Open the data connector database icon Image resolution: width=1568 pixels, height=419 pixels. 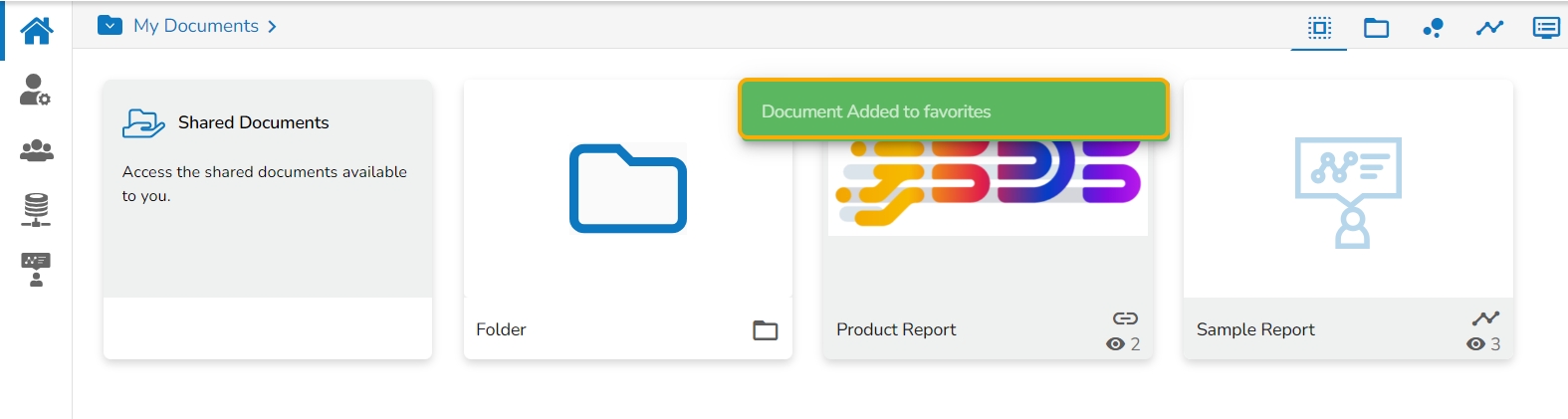36,210
